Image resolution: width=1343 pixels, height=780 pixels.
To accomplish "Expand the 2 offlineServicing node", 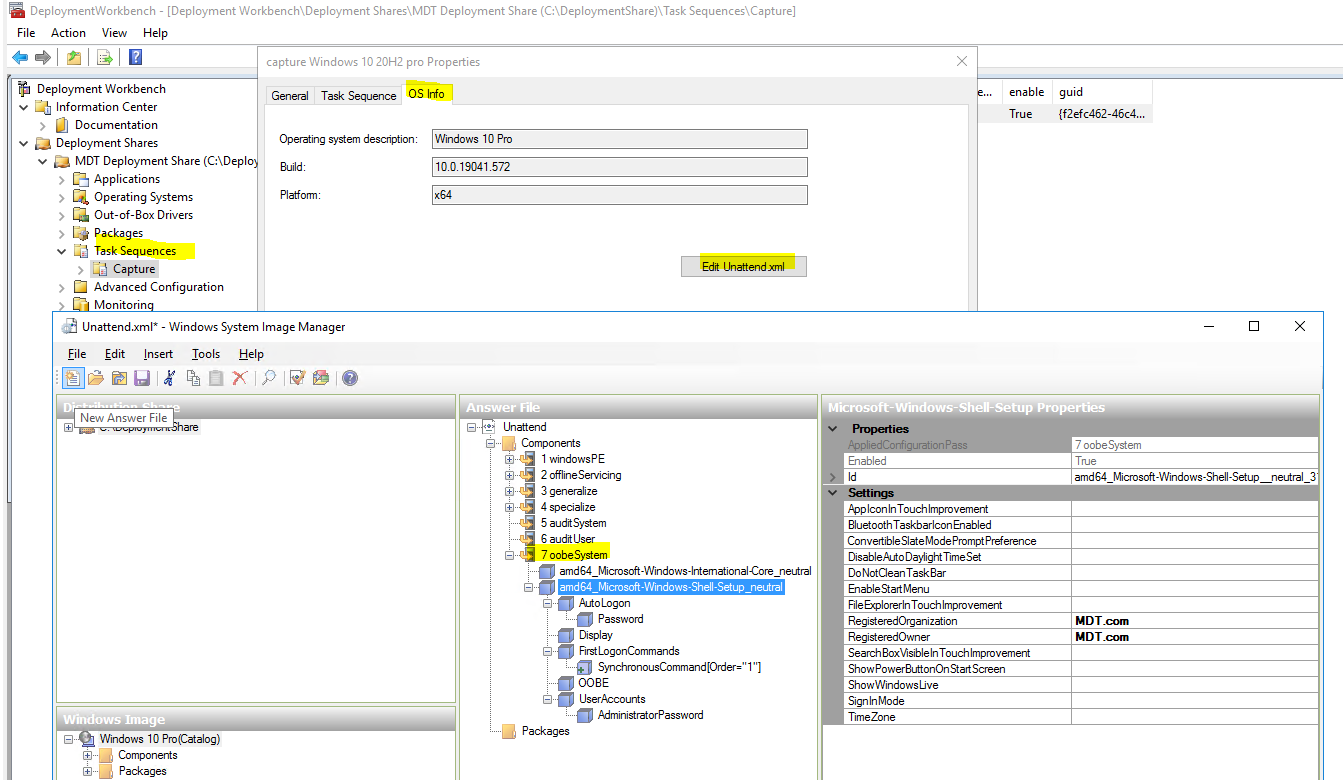I will 509,475.
